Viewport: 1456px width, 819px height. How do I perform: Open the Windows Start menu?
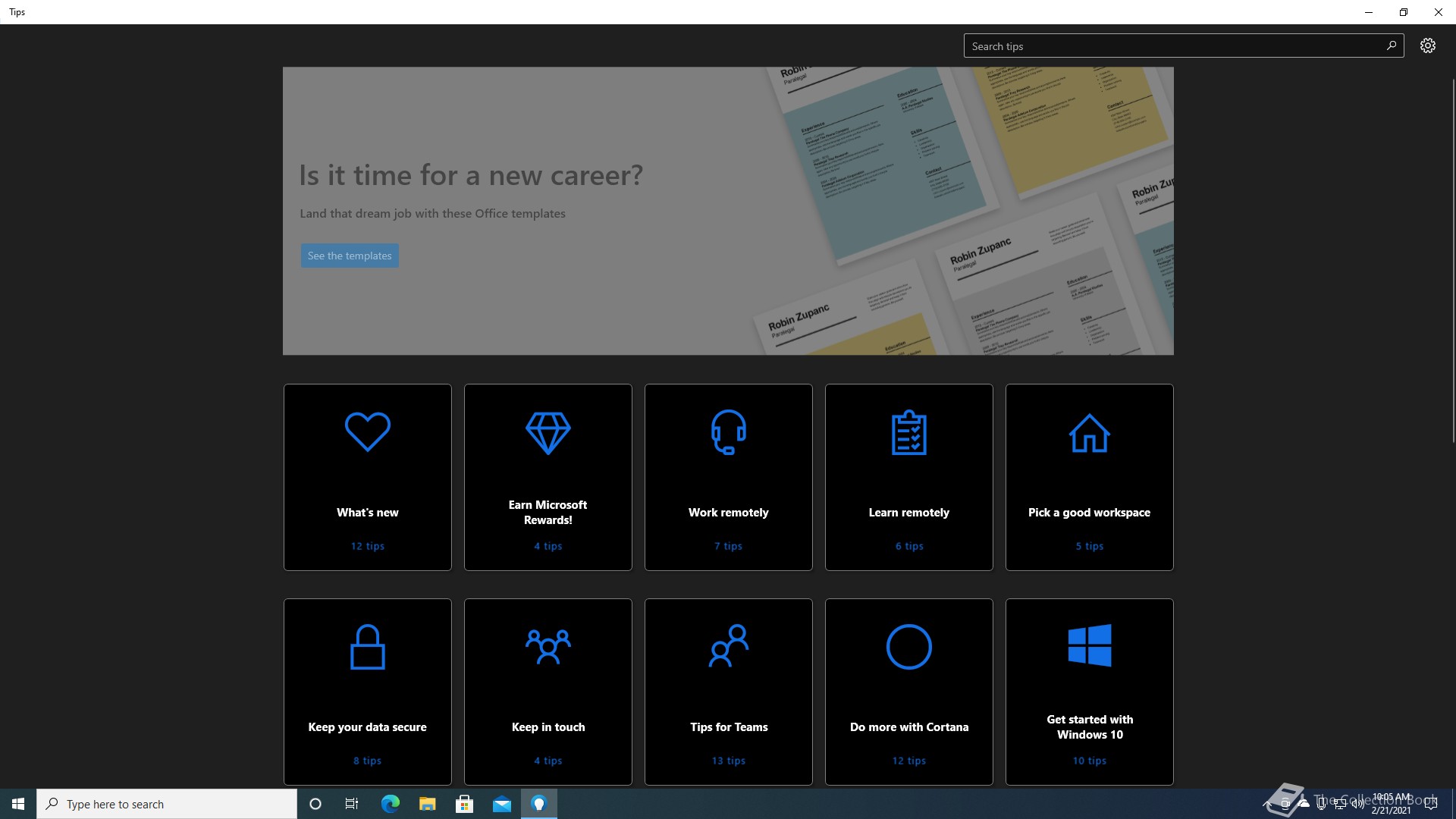coord(18,804)
